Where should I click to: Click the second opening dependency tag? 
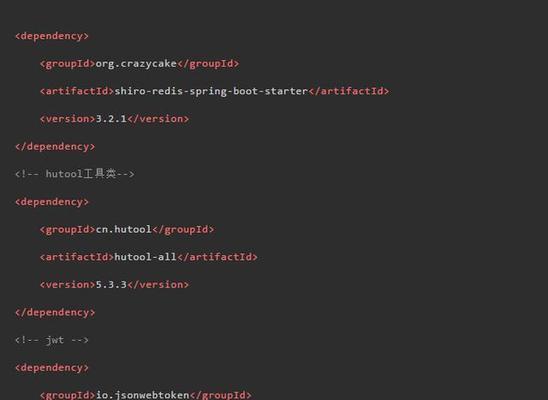(52, 202)
